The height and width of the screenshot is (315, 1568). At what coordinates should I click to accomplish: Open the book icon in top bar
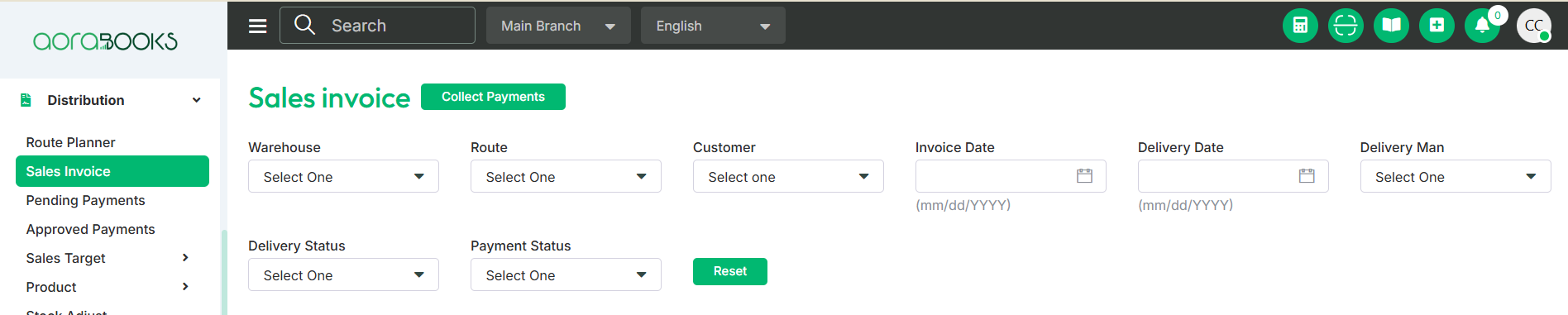point(1391,26)
